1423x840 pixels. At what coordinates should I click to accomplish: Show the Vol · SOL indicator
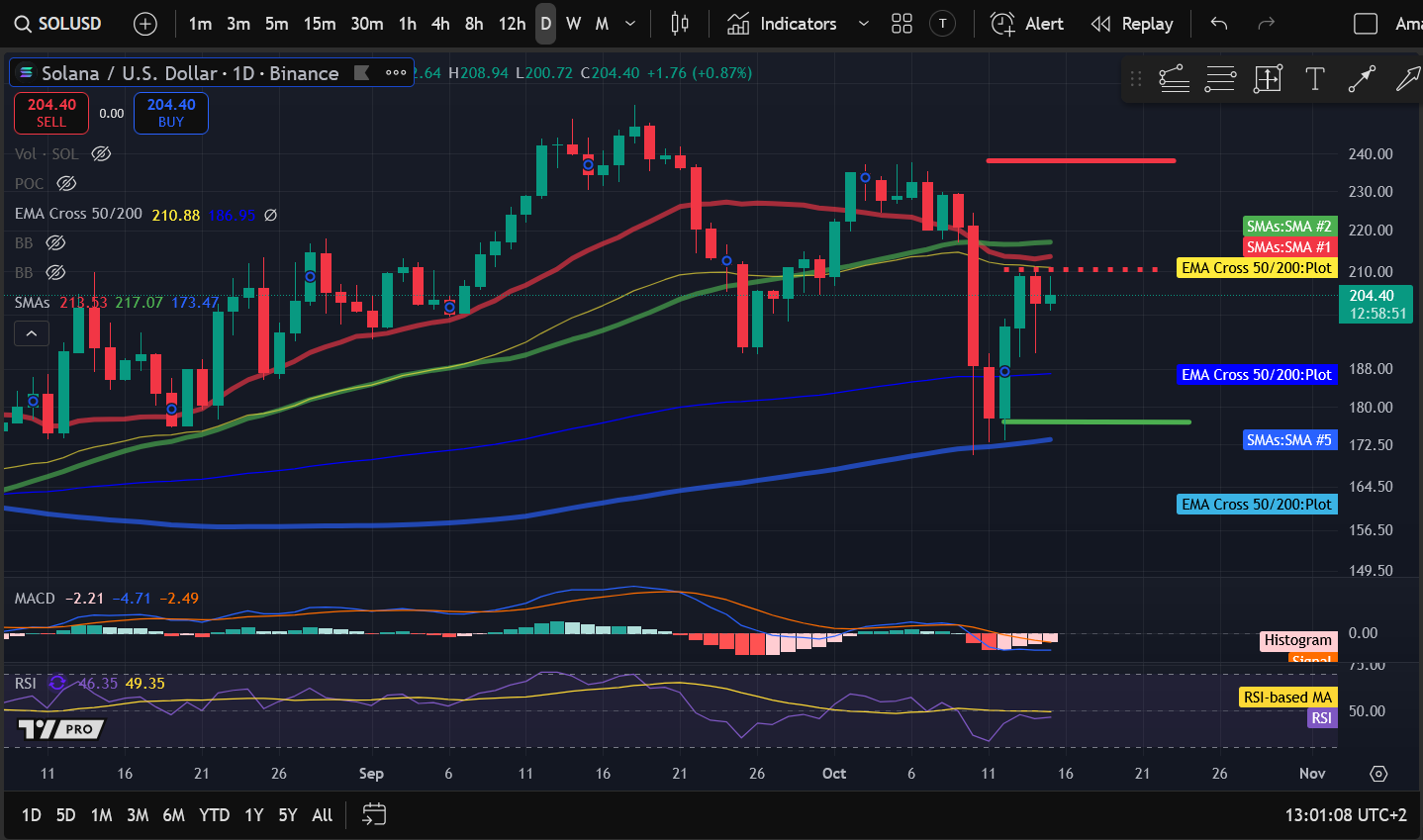click(x=101, y=153)
